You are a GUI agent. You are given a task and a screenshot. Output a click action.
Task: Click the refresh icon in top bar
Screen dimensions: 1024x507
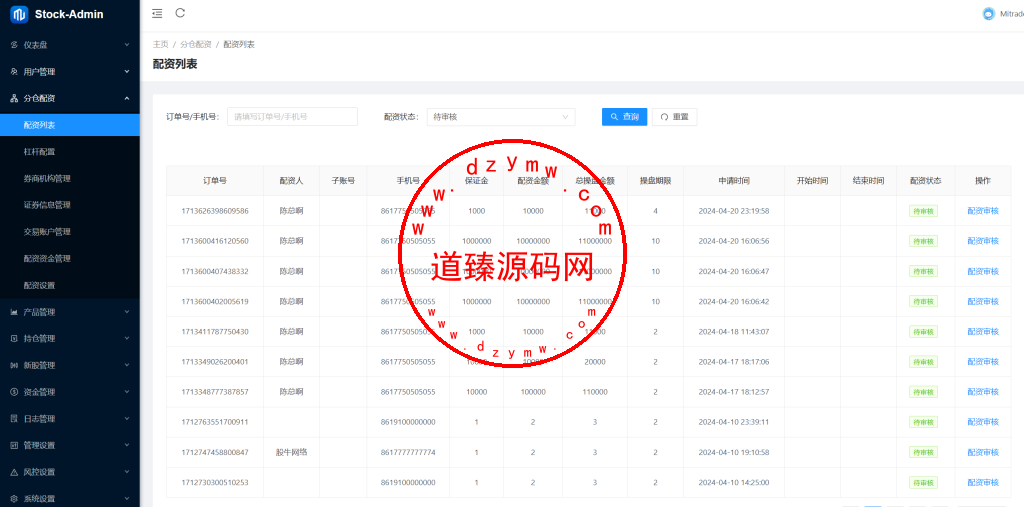tap(180, 13)
